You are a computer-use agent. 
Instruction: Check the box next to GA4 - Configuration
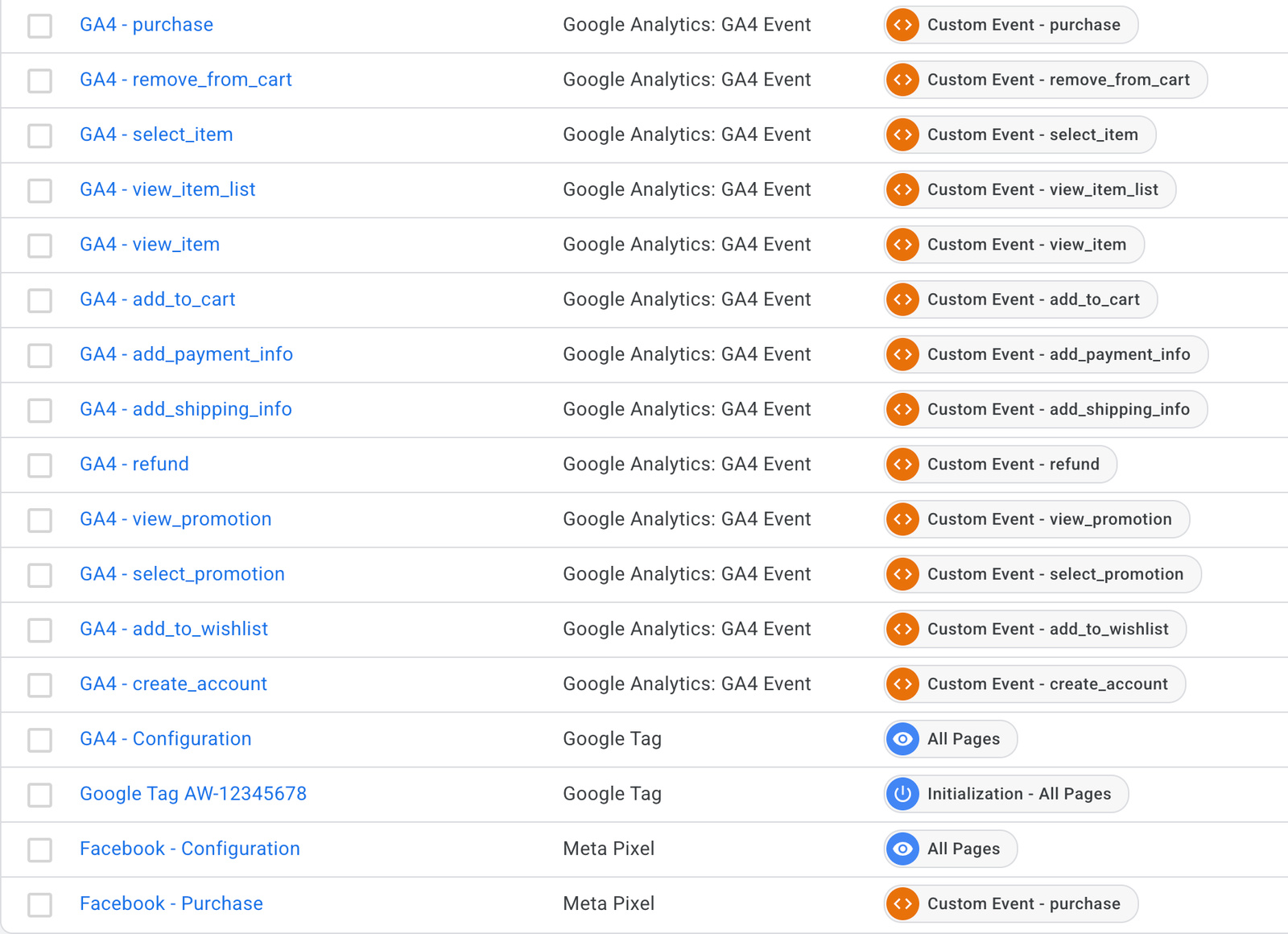(39, 740)
